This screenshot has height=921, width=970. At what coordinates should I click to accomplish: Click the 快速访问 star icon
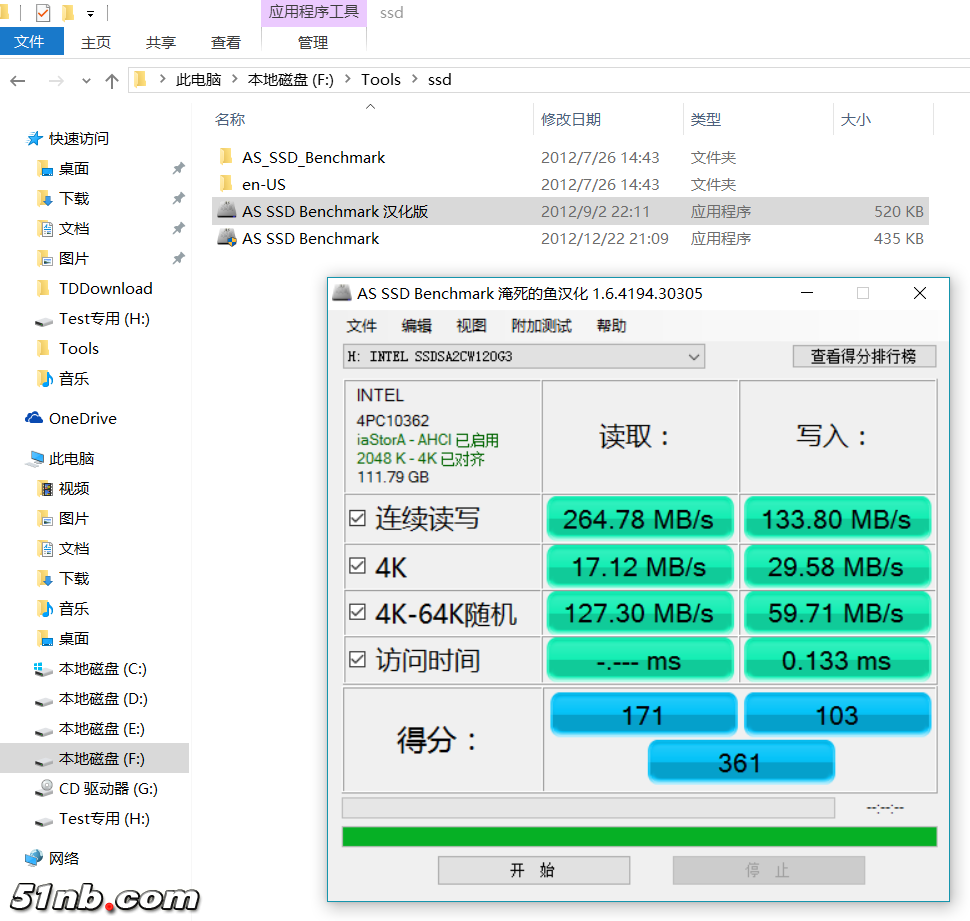click(35, 138)
